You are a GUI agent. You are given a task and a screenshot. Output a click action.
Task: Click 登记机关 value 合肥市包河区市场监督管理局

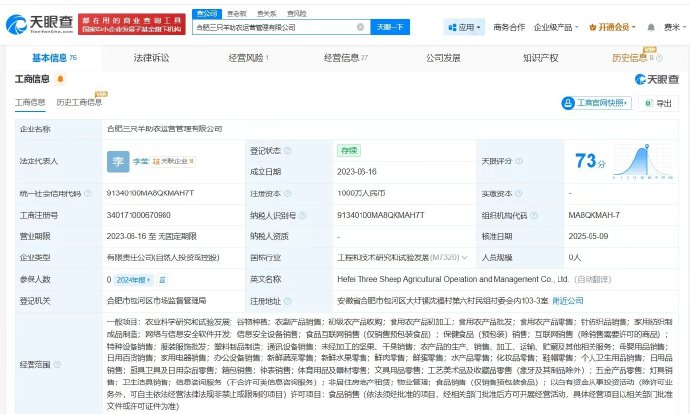tap(156, 301)
